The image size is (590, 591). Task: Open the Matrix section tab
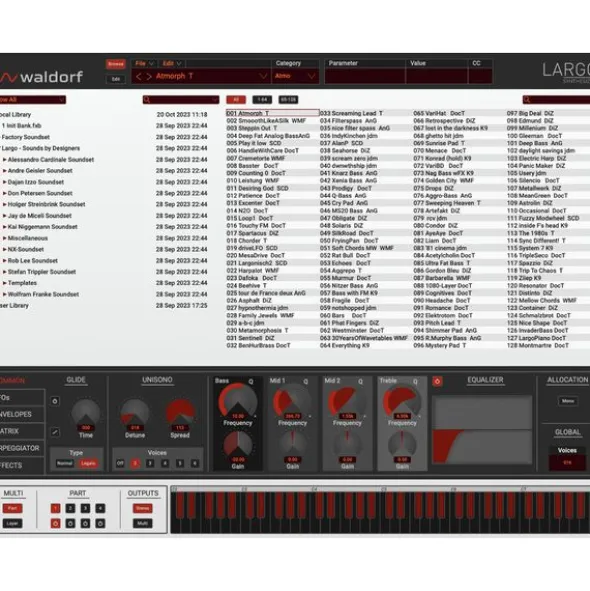pos(22,431)
